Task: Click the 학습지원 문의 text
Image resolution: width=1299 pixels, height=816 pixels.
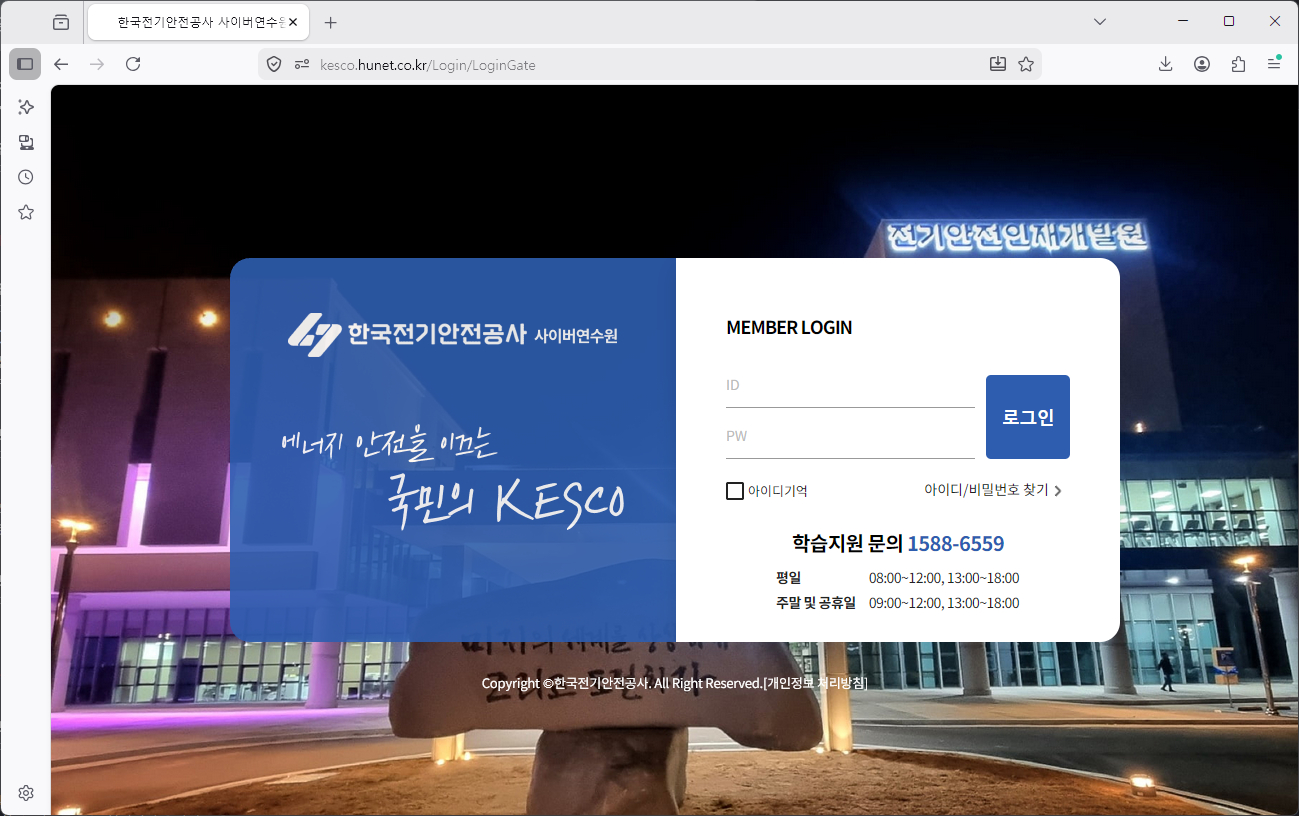Action: [x=847, y=544]
